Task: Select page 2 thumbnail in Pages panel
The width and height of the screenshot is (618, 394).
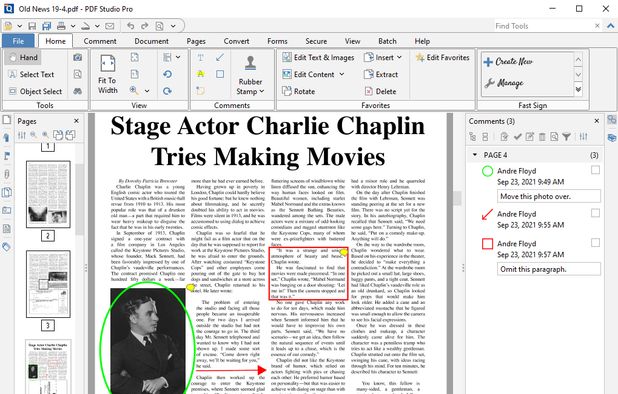Action: tap(48, 194)
